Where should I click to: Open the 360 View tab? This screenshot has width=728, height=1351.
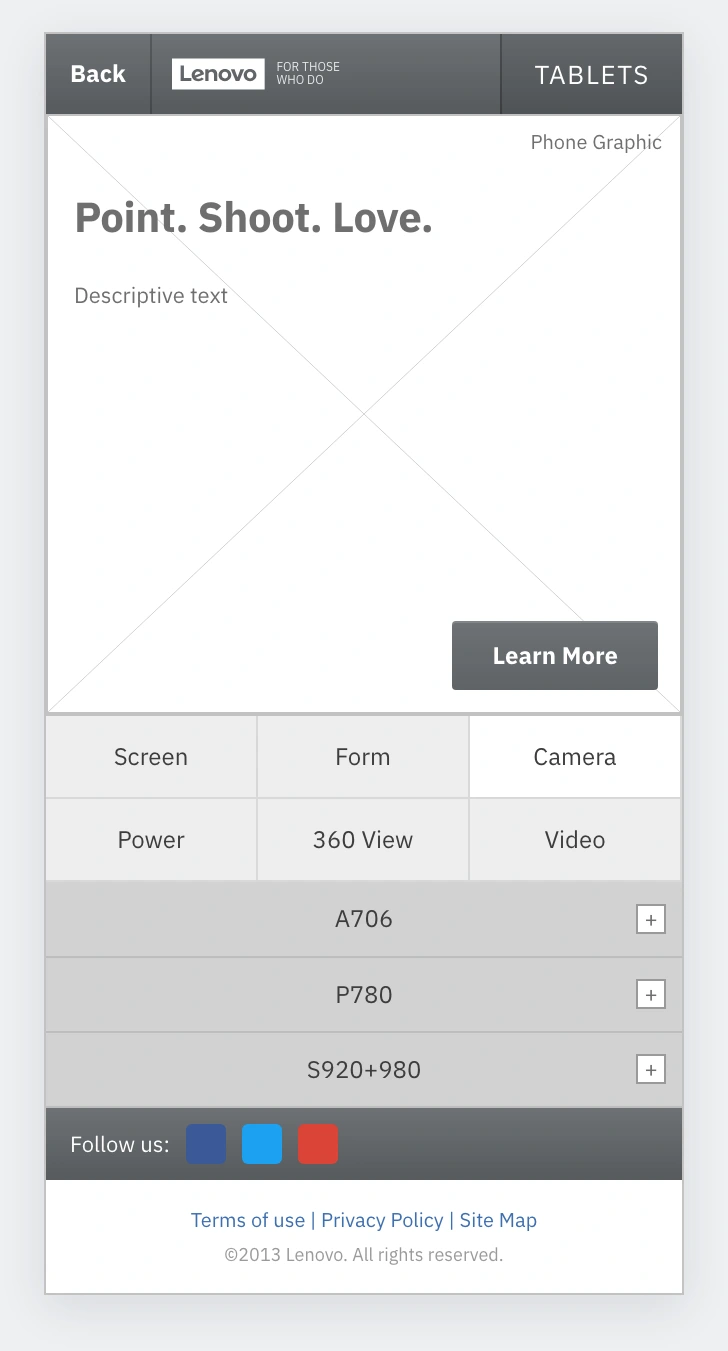(x=363, y=840)
